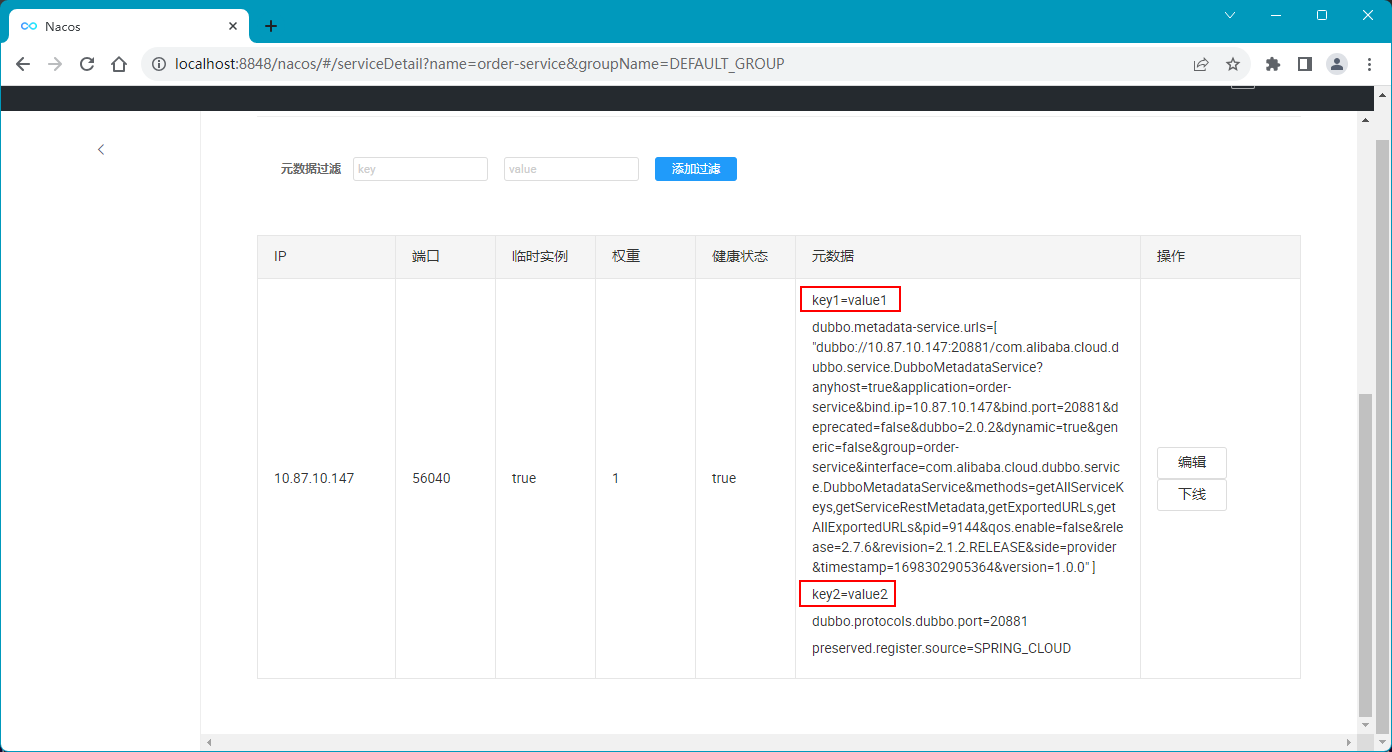Open the tab search dropdown arrow

pyautogui.click(x=1230, y=15)
